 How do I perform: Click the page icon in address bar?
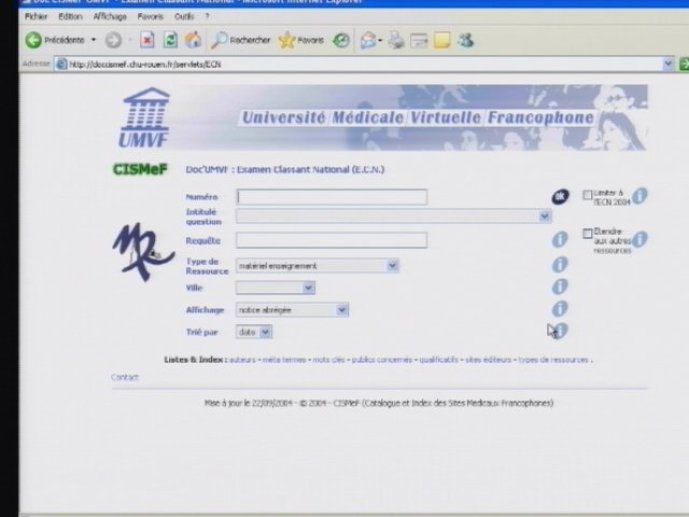(62, 65)
